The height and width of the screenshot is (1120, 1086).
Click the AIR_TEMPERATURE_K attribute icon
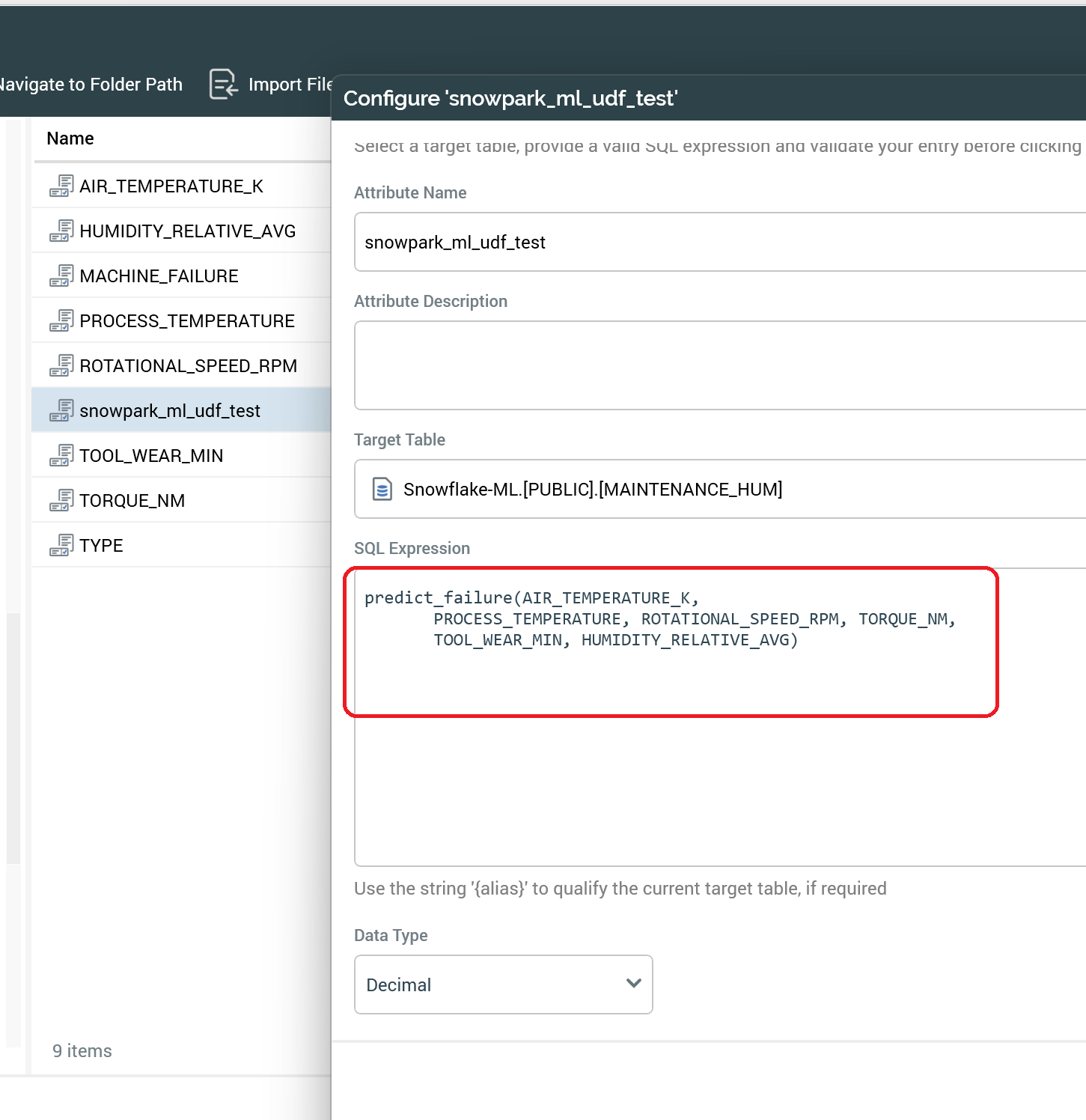pos(61,186)
